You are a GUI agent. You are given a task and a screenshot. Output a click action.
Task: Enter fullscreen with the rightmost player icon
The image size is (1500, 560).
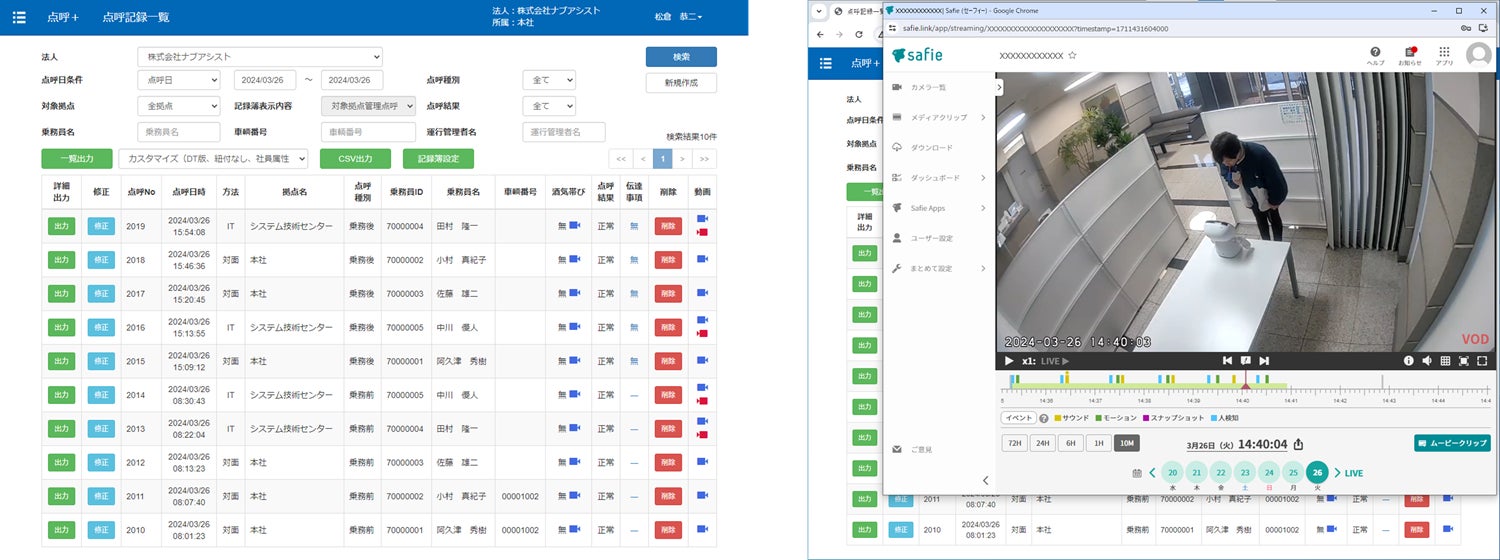point(1482,360)
